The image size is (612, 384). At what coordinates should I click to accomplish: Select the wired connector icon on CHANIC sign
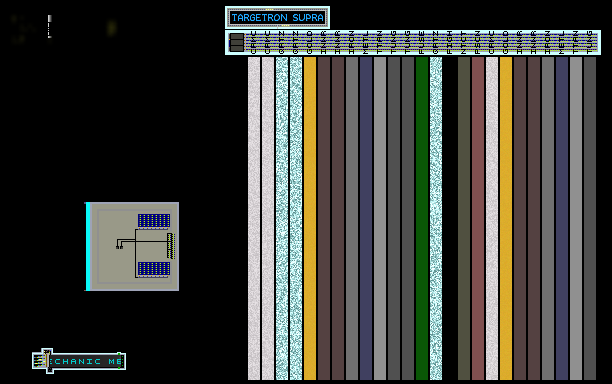[42, 361]
